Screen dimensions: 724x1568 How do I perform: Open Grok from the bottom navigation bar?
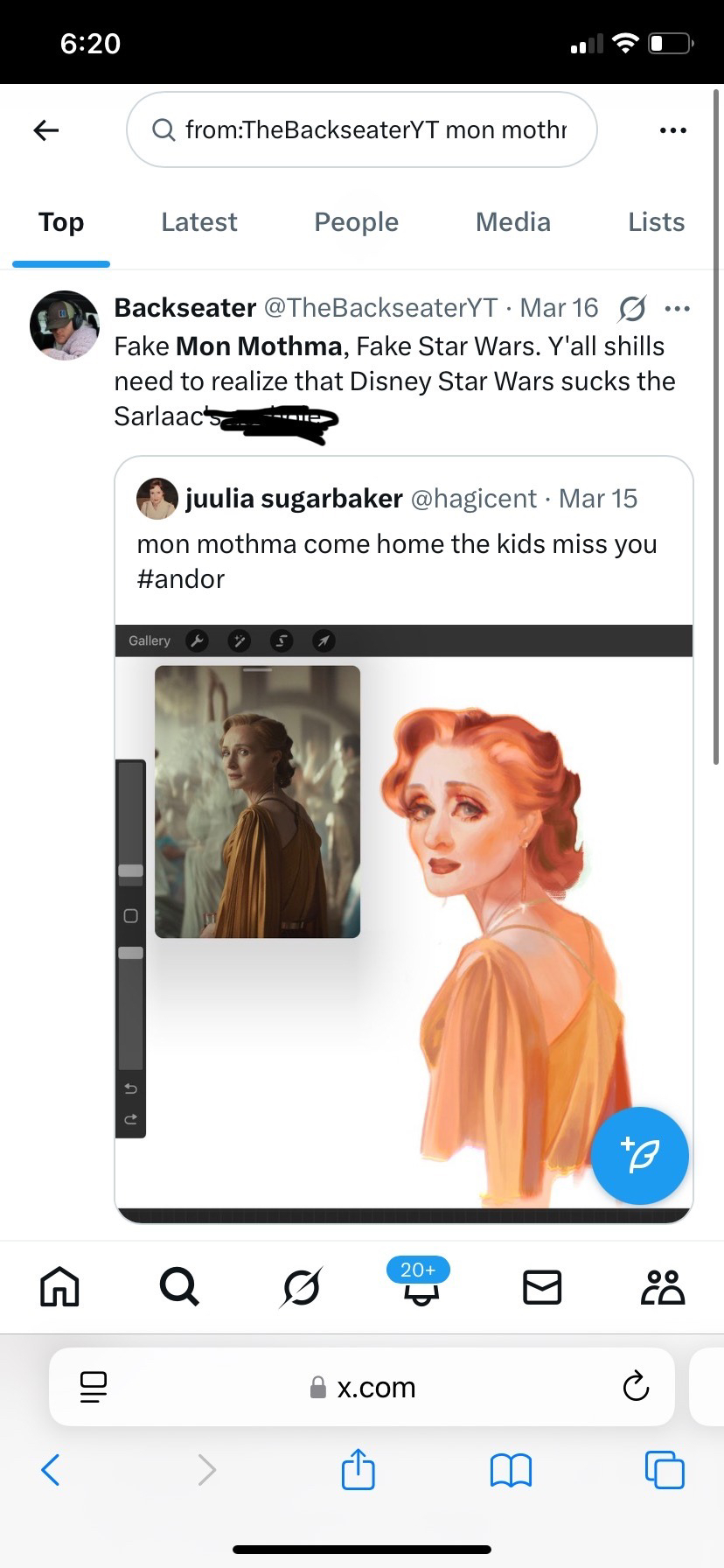coord(301,1287)
